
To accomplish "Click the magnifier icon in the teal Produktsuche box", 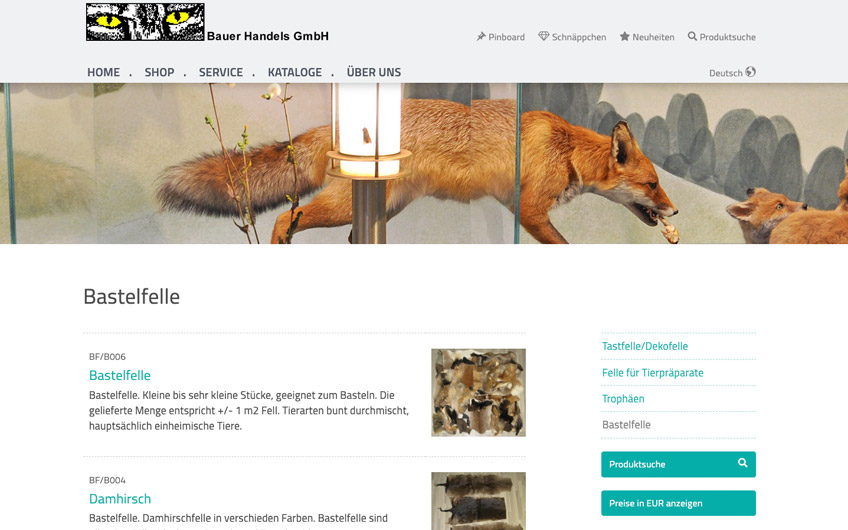I will (743, 463).
